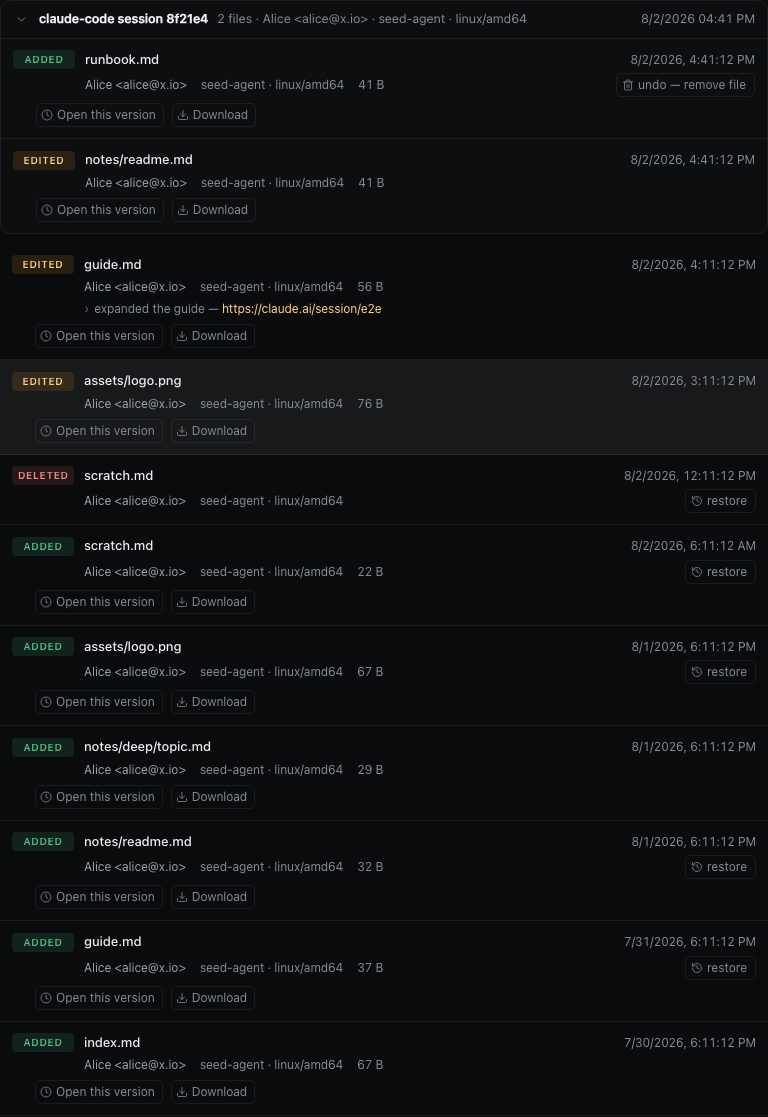Click clock icon on runbook.md Open this version

47,115
